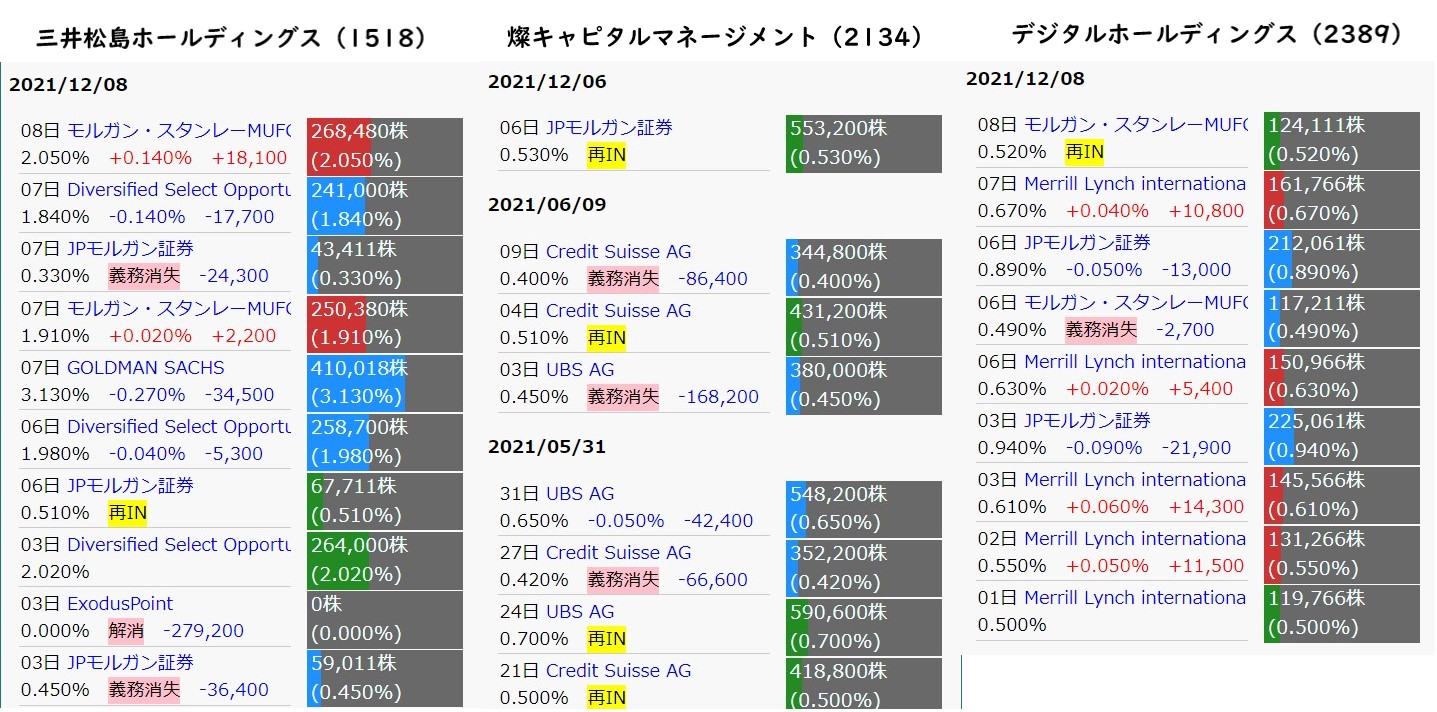The image size is (1437, 712).
Task: Open the ExodusPoint institution link
Action: tap(119, 603)
